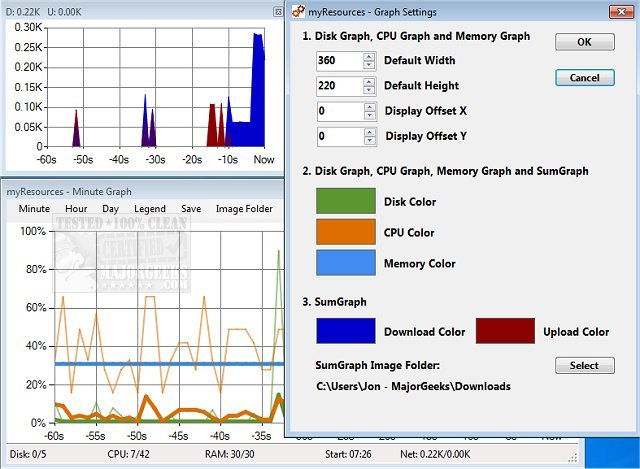Viewport: 640px width, 469px height.
Task: Click the 'myResources - Graph Settings' title text
Action: [372, 12]
